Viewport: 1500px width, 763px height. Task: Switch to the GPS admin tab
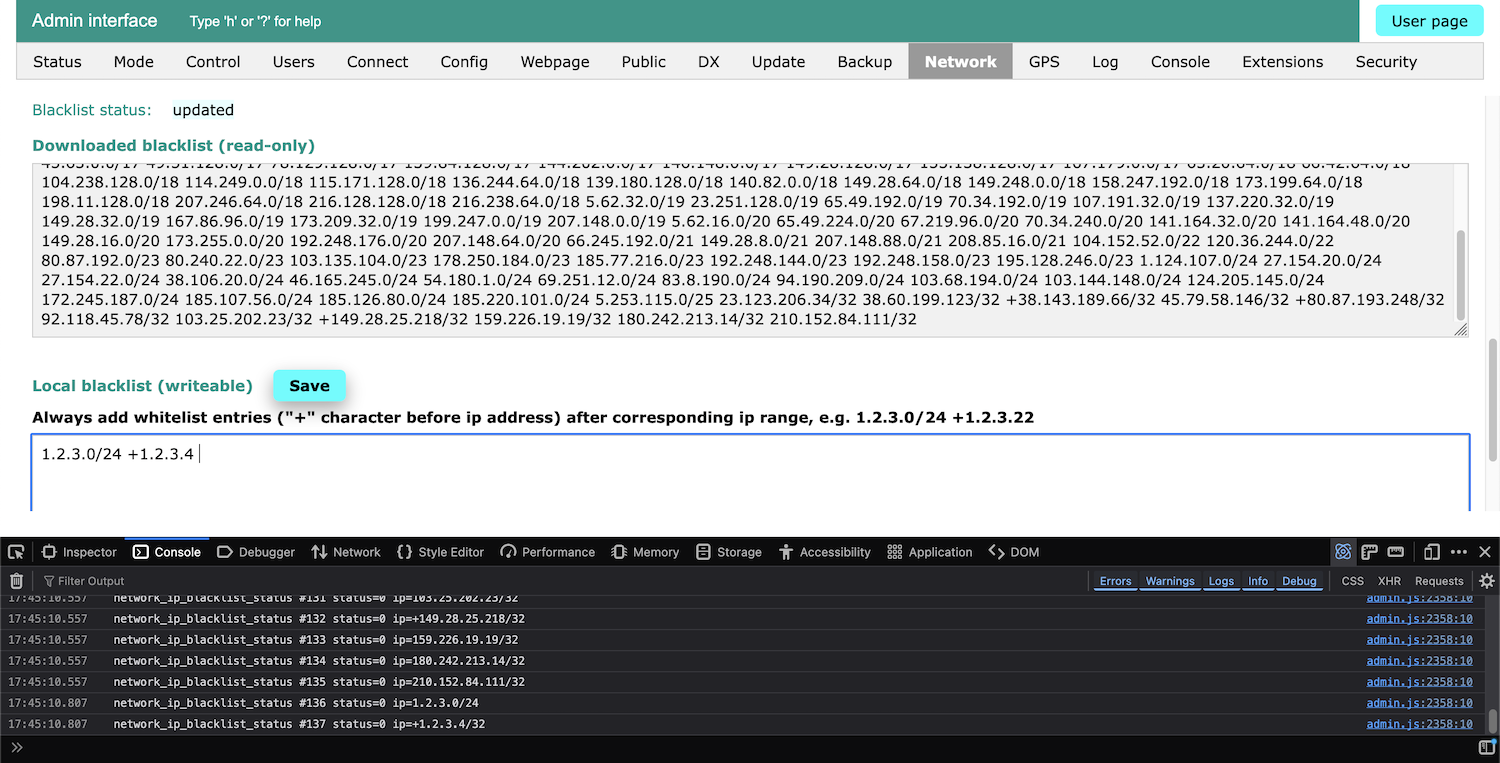pyautogui.click(x=1044, y=62)
